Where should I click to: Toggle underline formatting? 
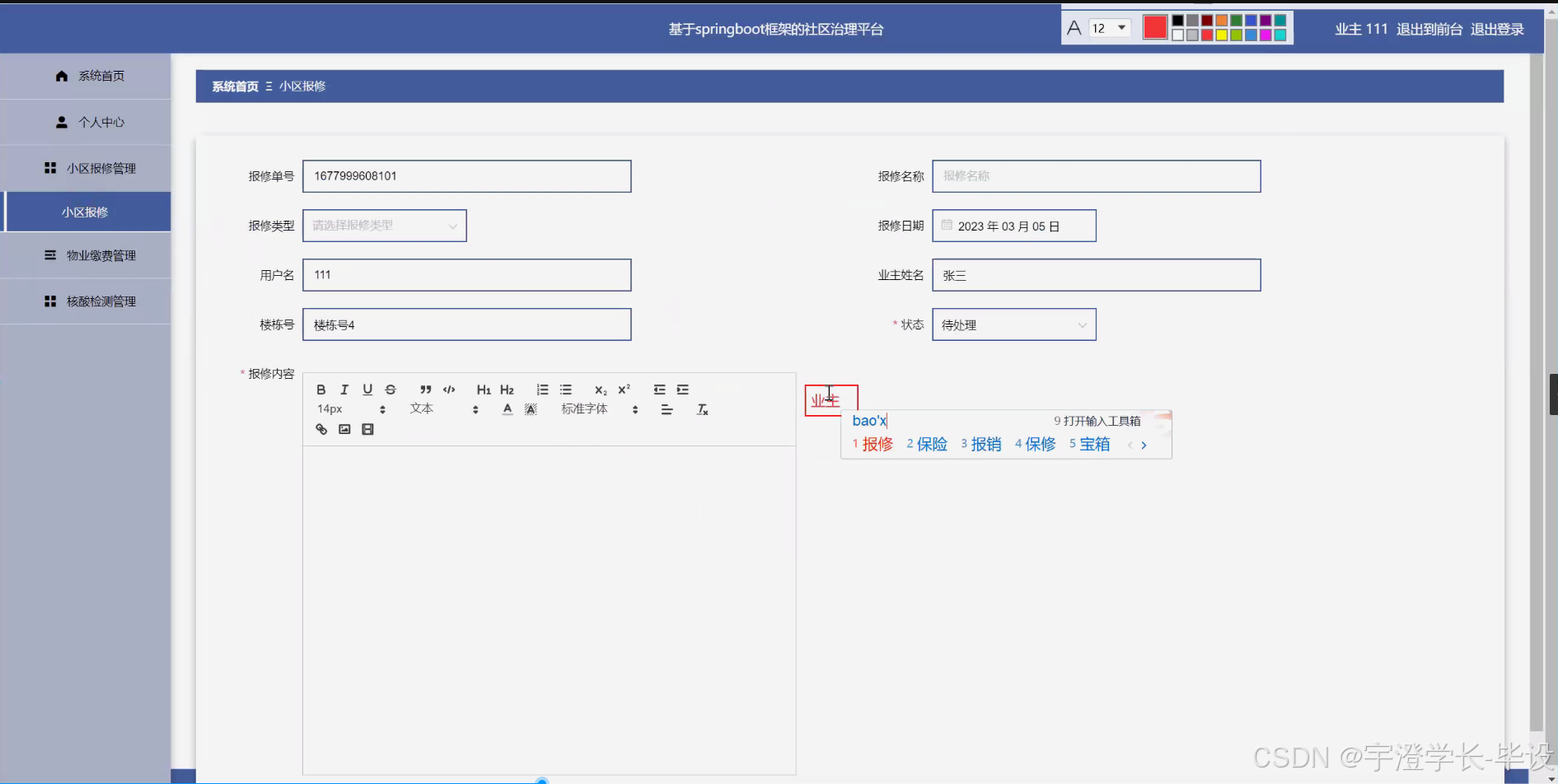pyautogui.click(x=367, y=390)
